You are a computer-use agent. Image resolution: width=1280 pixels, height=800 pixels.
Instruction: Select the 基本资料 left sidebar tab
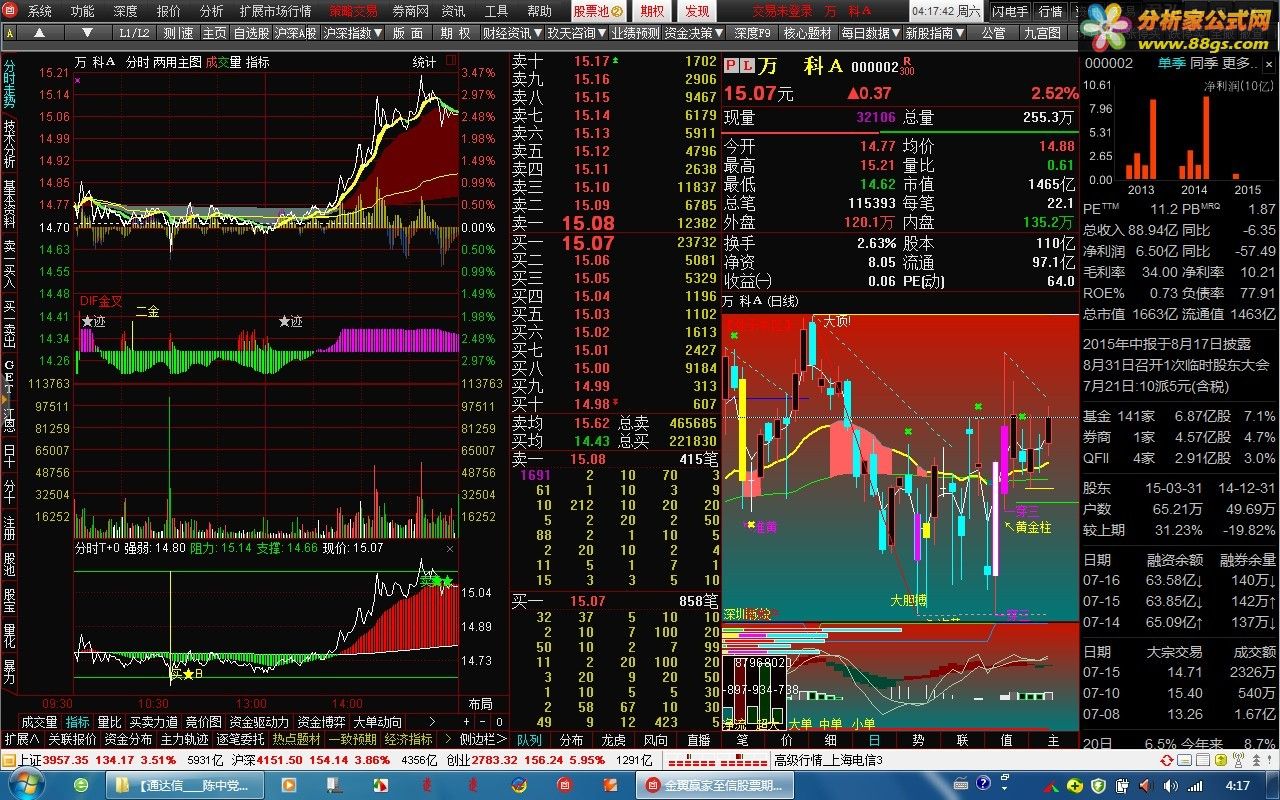(x=10, y=204)
